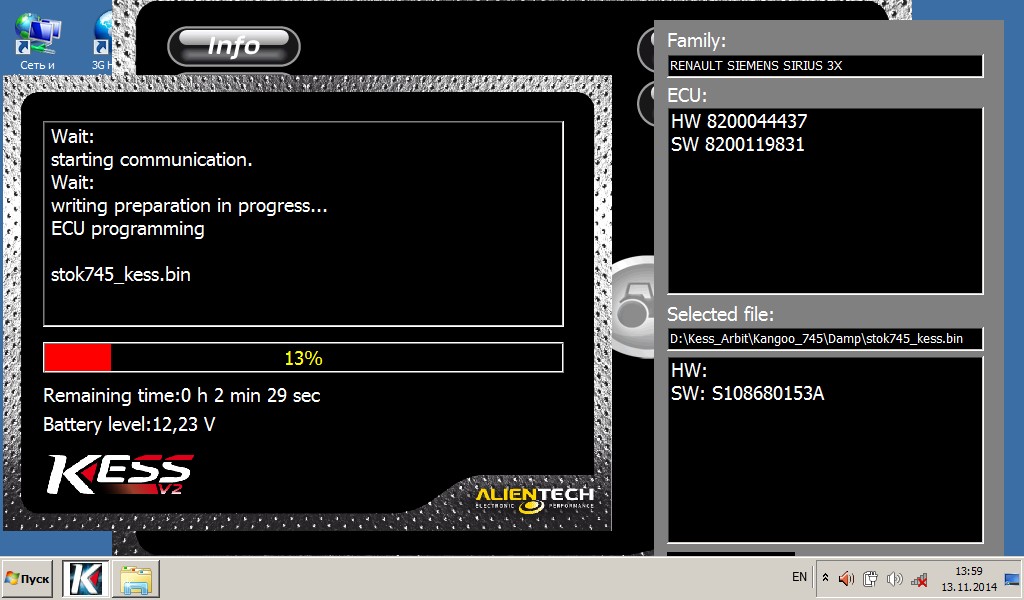This screenshot has width=1024, height=600.
Task: Click the white speaker volume tray icon
Action: point(894,578)
